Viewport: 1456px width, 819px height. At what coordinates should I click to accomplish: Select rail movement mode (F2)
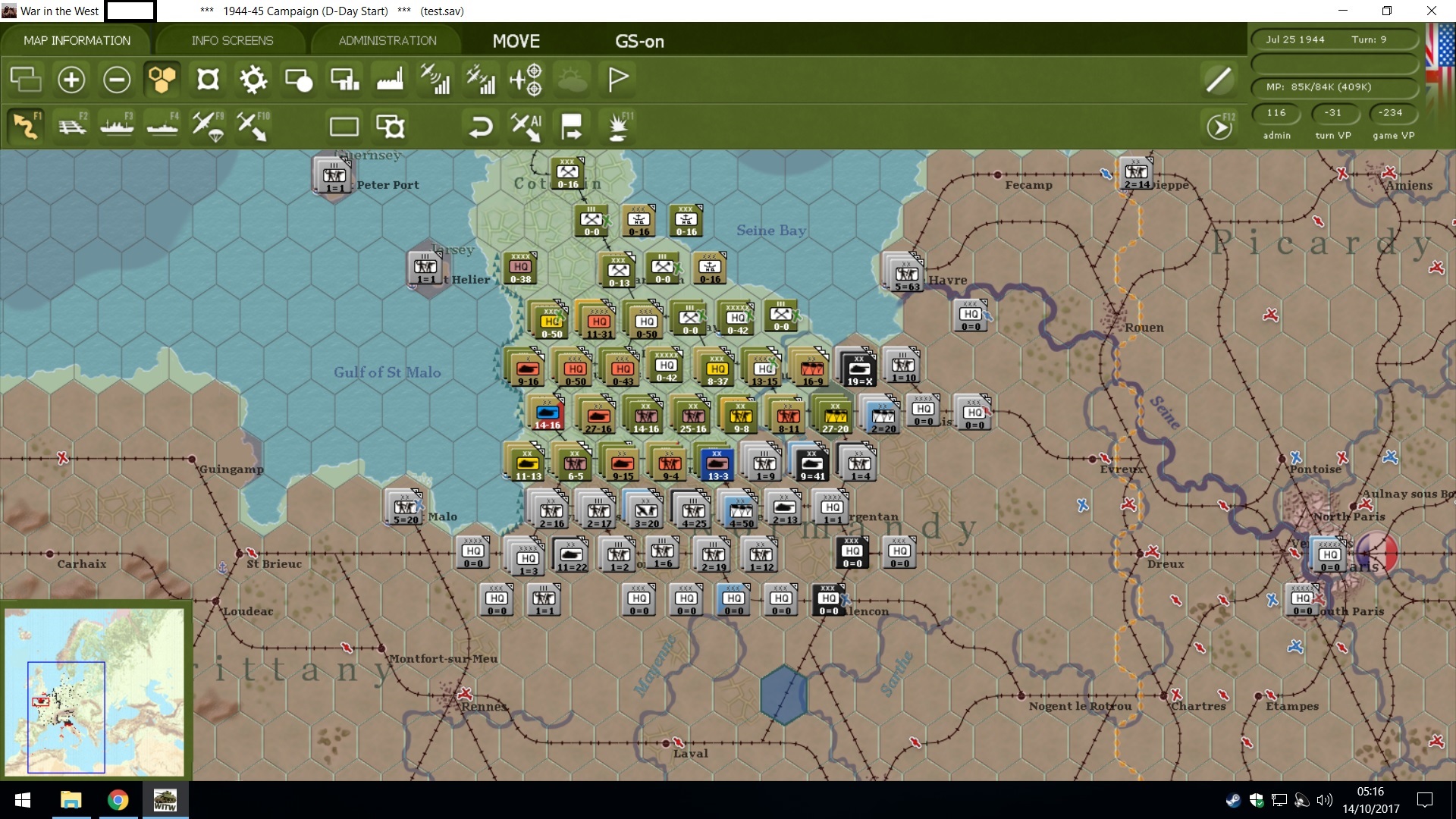72,126
